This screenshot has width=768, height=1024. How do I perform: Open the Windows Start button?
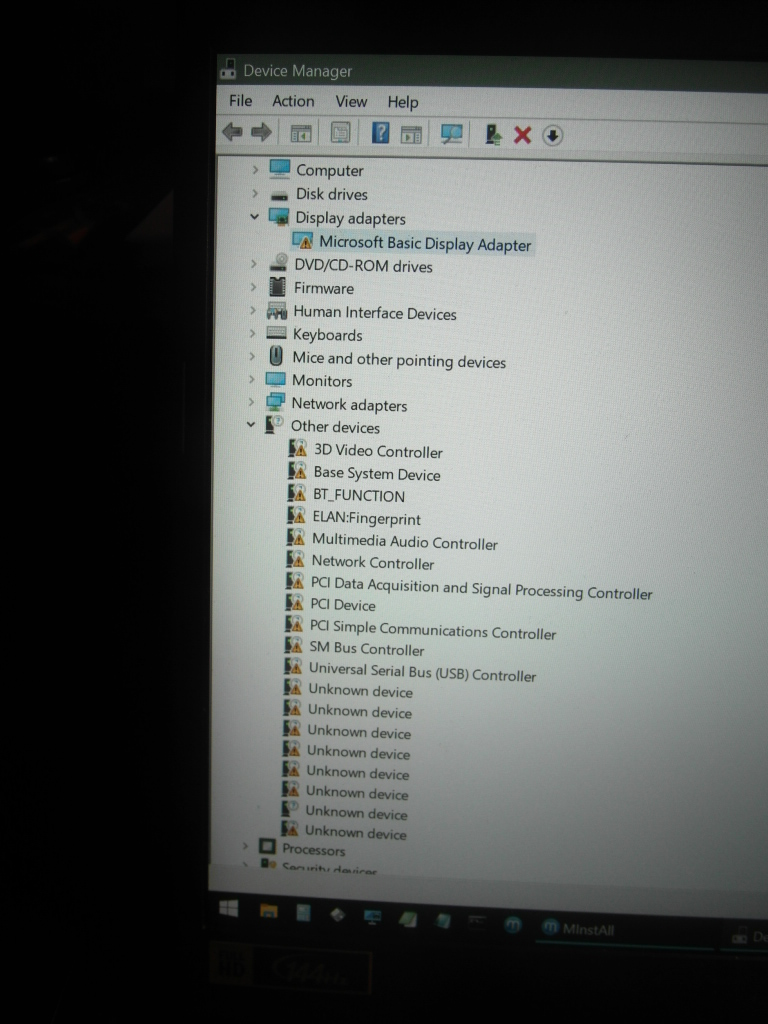tap(229, 908)
